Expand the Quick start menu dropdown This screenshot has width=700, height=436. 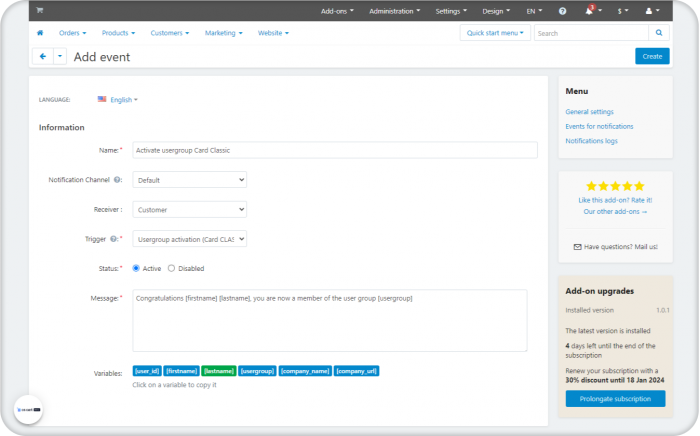click(495, 33)
